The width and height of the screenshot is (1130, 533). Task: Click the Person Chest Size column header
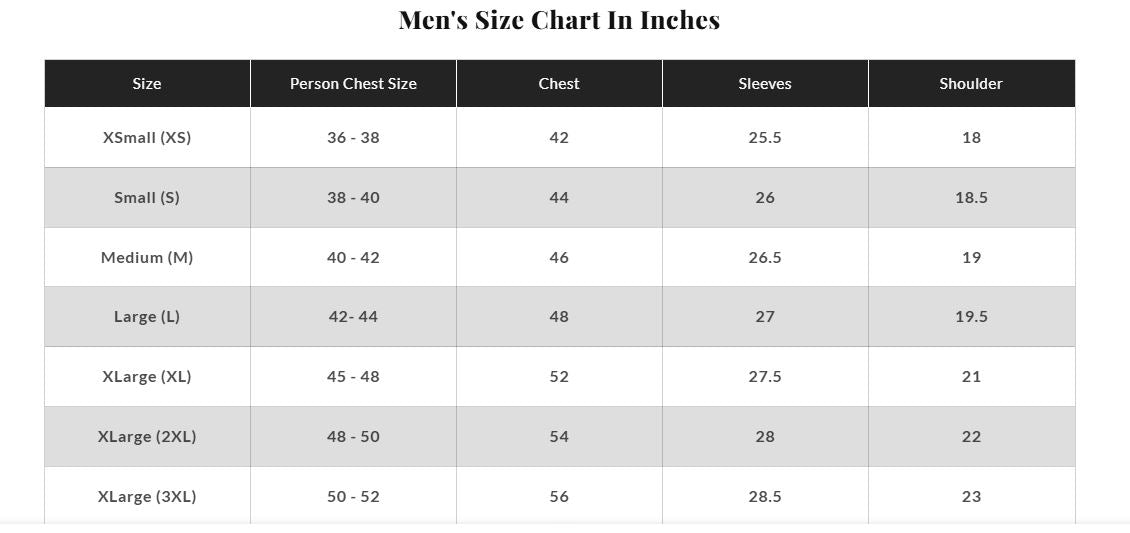353,84
